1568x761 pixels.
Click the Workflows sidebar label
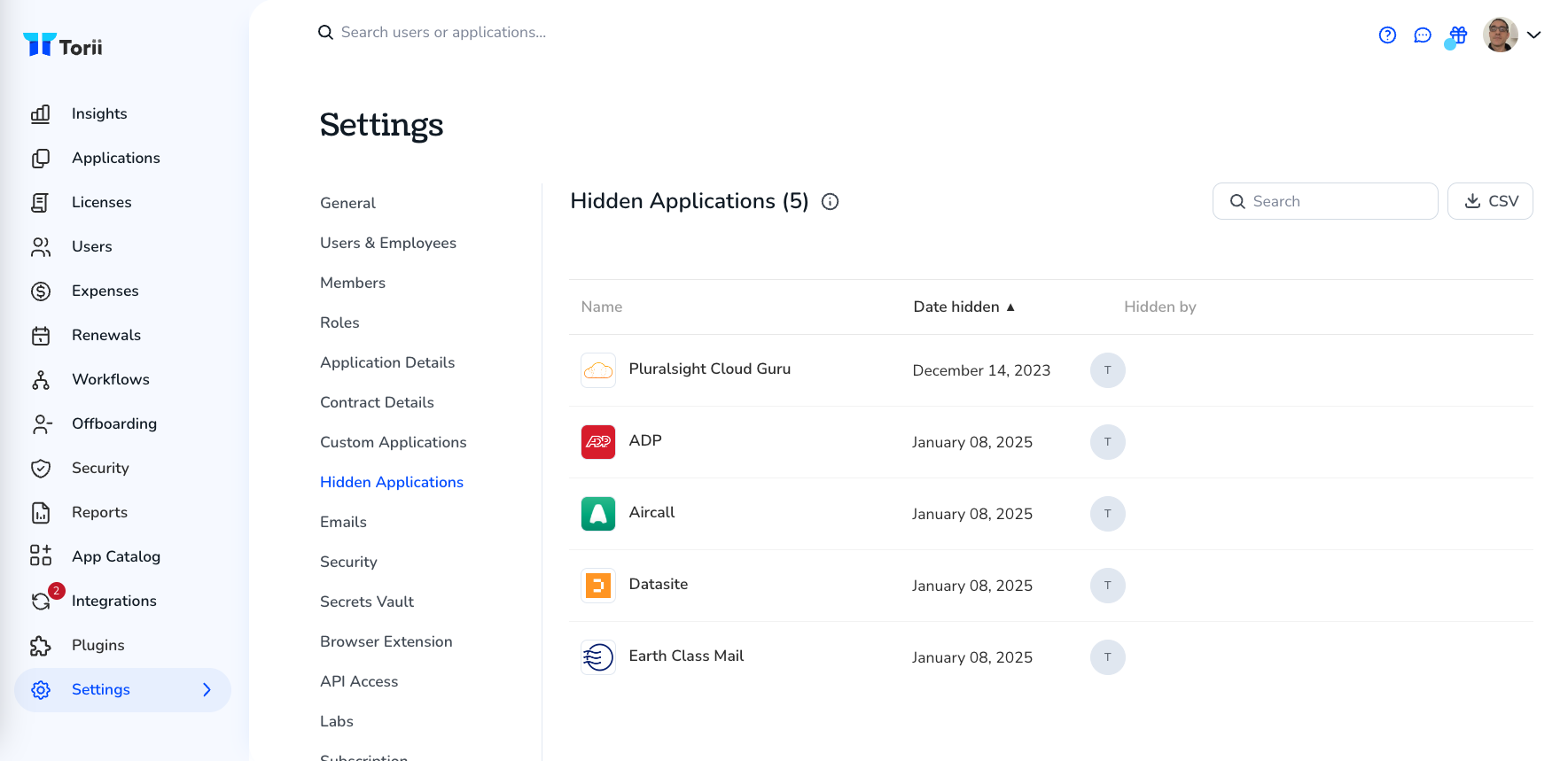111,379
